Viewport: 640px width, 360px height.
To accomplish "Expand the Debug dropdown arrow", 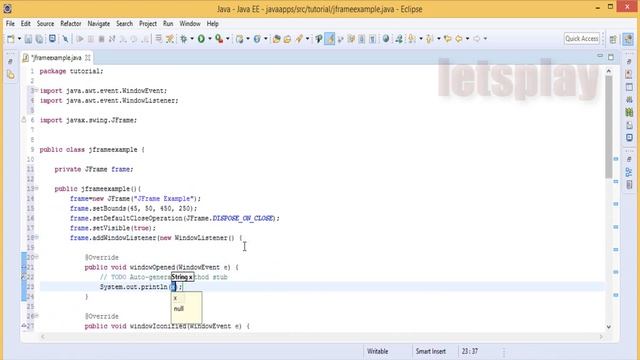I will point(192,39).
